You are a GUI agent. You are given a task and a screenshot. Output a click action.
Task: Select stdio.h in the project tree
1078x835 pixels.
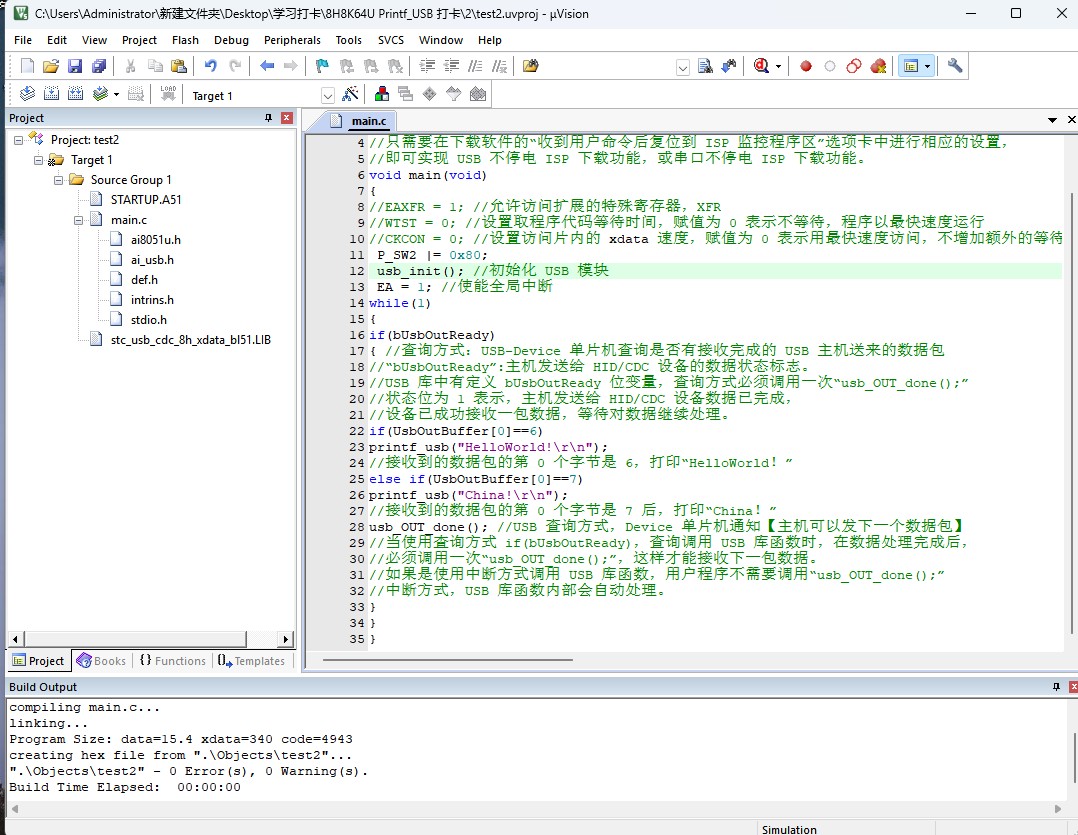(148, 320)
